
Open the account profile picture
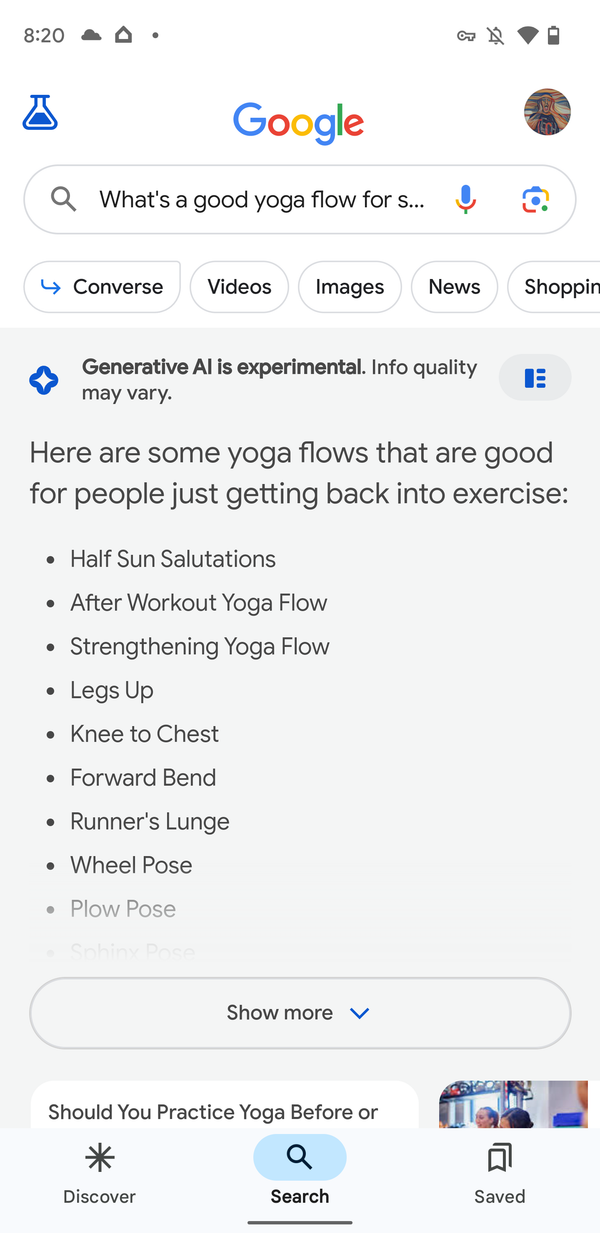(x=547, y=112)
